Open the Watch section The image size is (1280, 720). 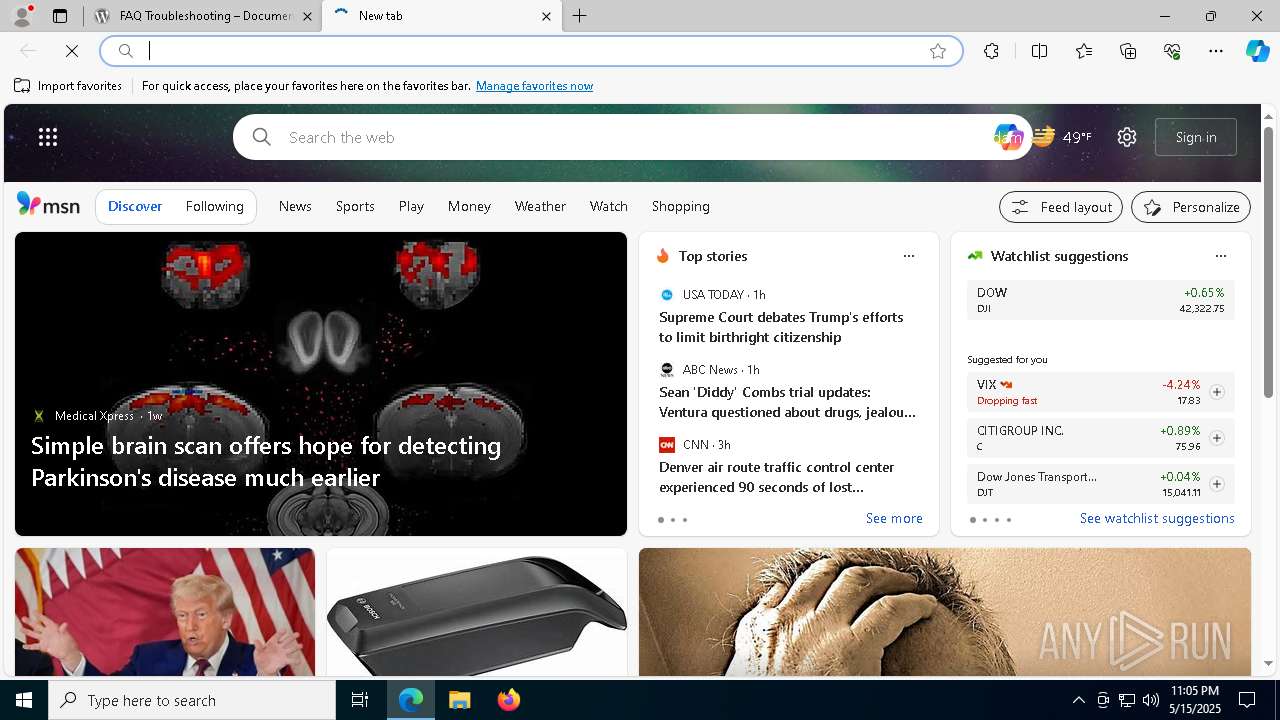(608, 206)
